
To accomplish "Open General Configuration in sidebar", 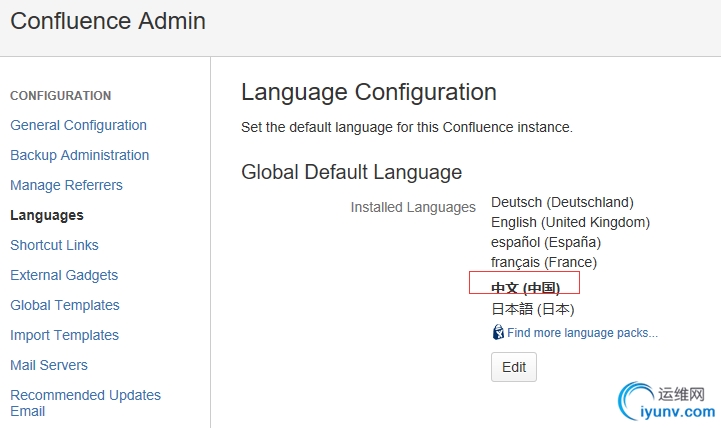I will (x=78, y=125).
